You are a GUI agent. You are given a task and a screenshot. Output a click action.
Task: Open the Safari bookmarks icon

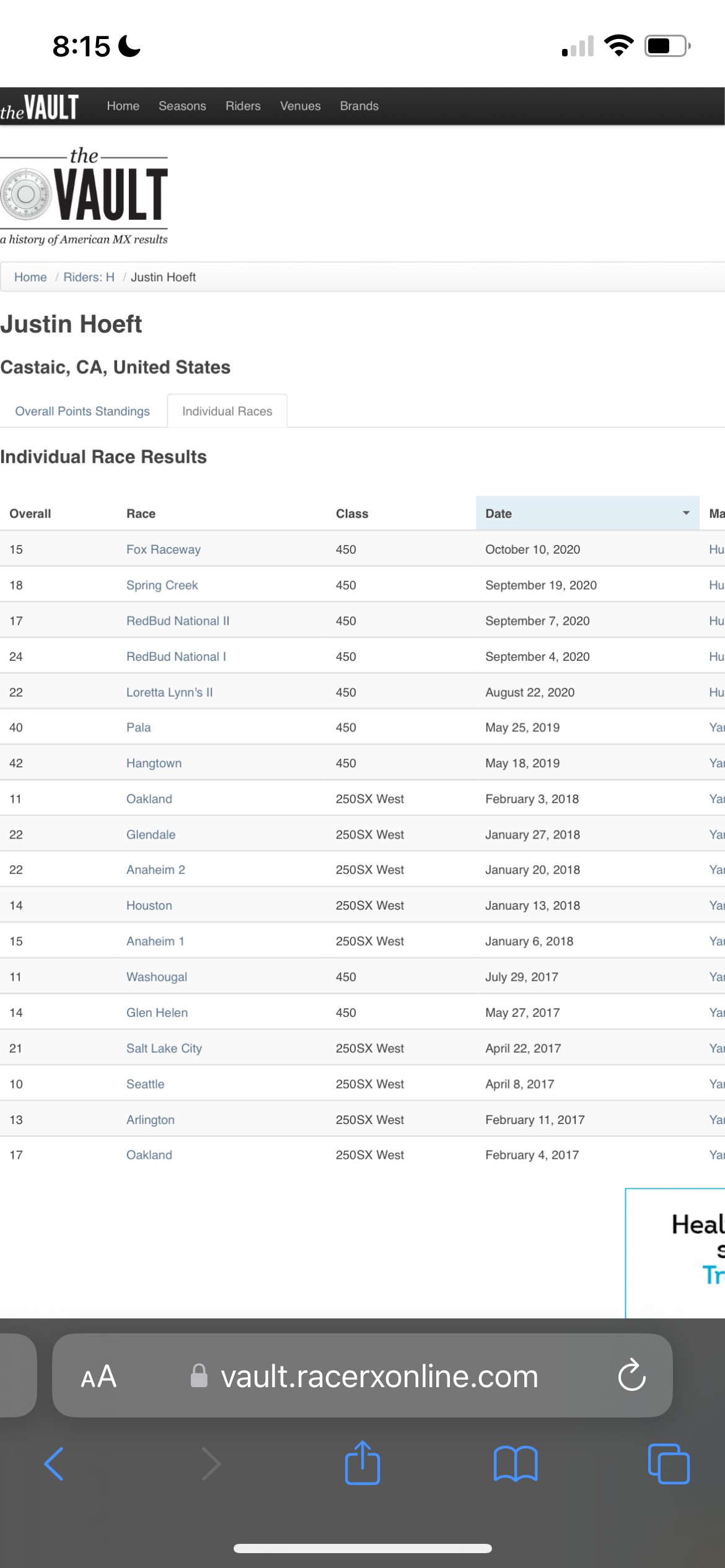point(516,1464)
